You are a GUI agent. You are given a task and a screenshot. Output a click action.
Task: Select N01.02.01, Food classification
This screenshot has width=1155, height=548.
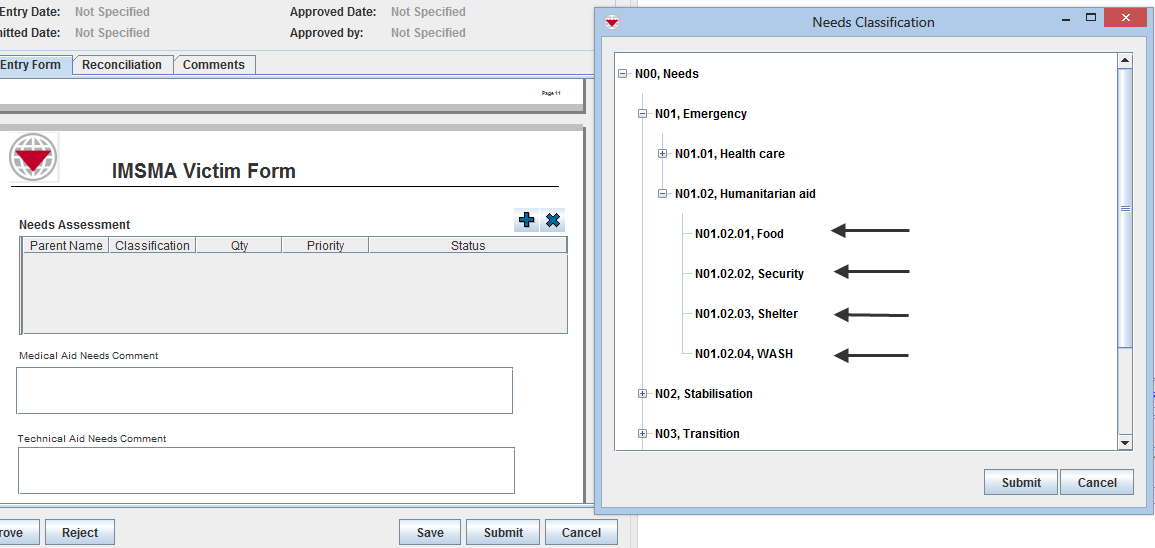pyautogui.click(x=739, y=234)
